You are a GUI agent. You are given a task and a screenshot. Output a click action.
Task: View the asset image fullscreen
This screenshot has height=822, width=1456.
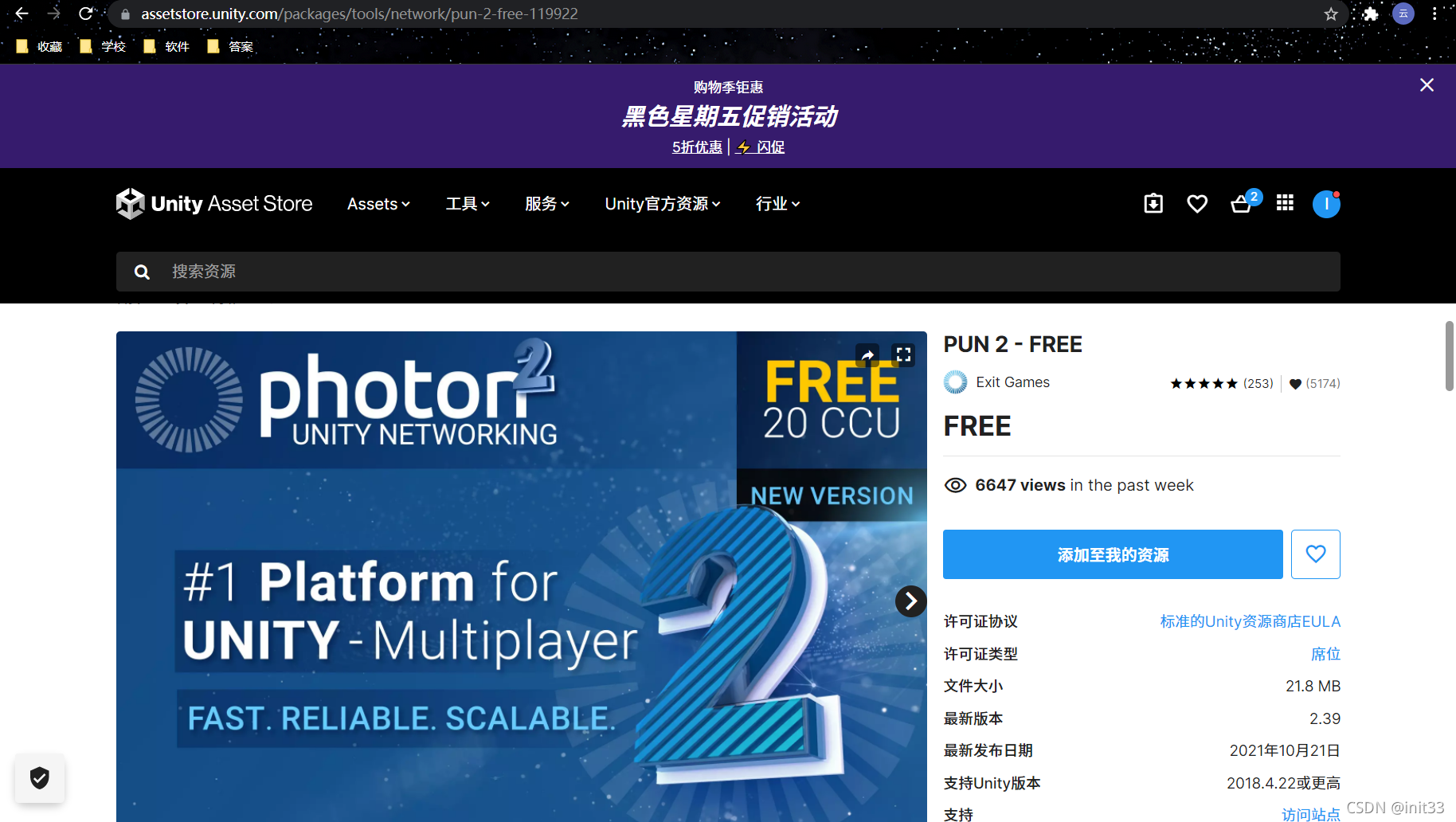point(903,355)
